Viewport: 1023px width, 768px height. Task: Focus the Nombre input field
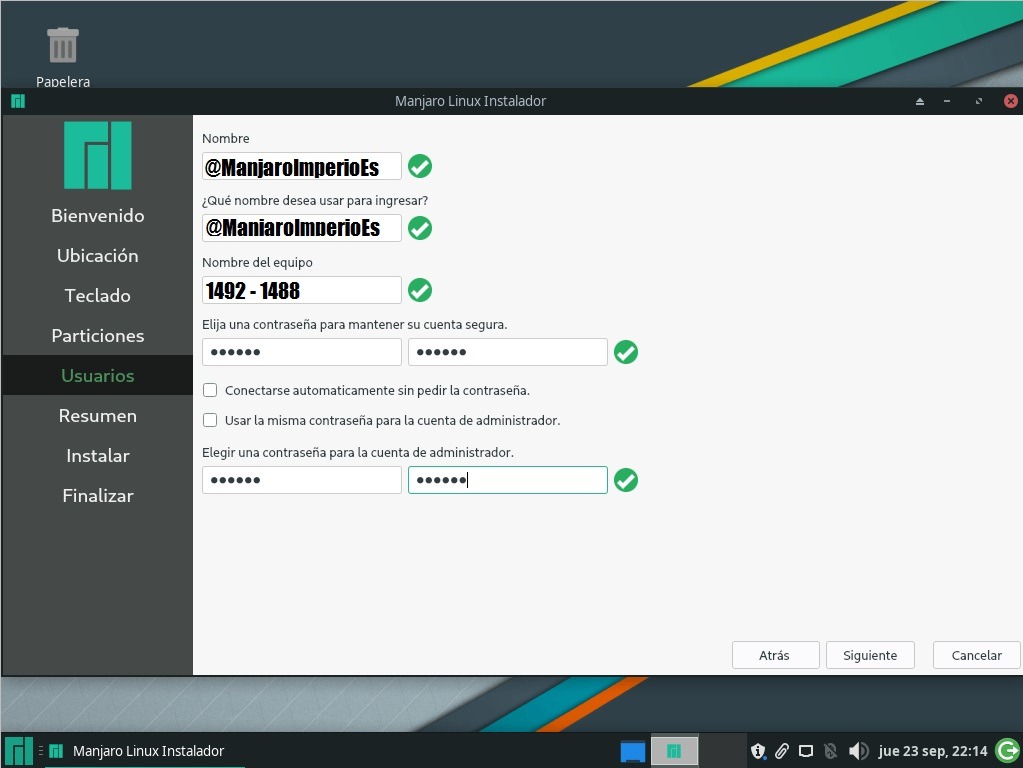point(301,166)
